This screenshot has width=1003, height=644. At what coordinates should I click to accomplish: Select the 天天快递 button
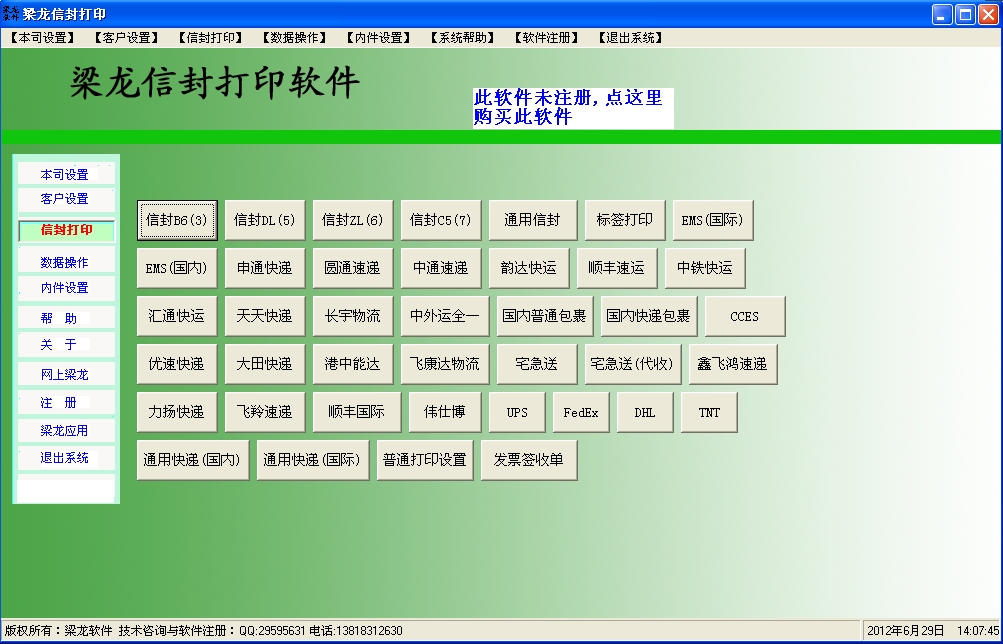tap(265, 316)
